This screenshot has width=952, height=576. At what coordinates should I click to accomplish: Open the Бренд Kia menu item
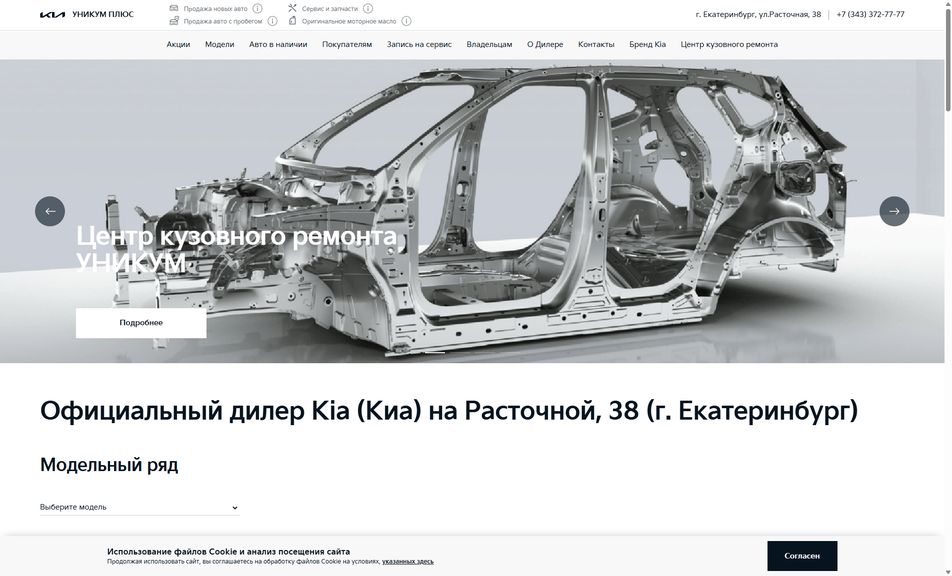click(647, 44)
